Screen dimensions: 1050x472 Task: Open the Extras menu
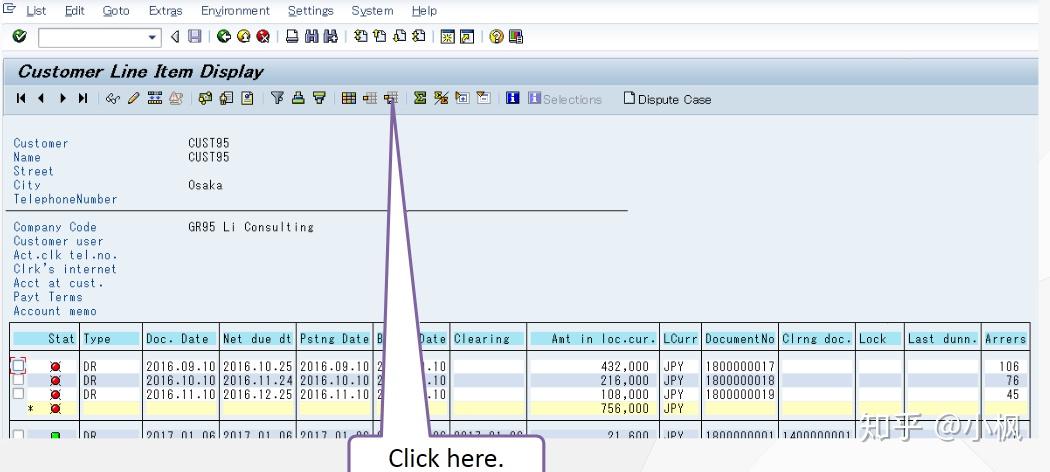165,11
